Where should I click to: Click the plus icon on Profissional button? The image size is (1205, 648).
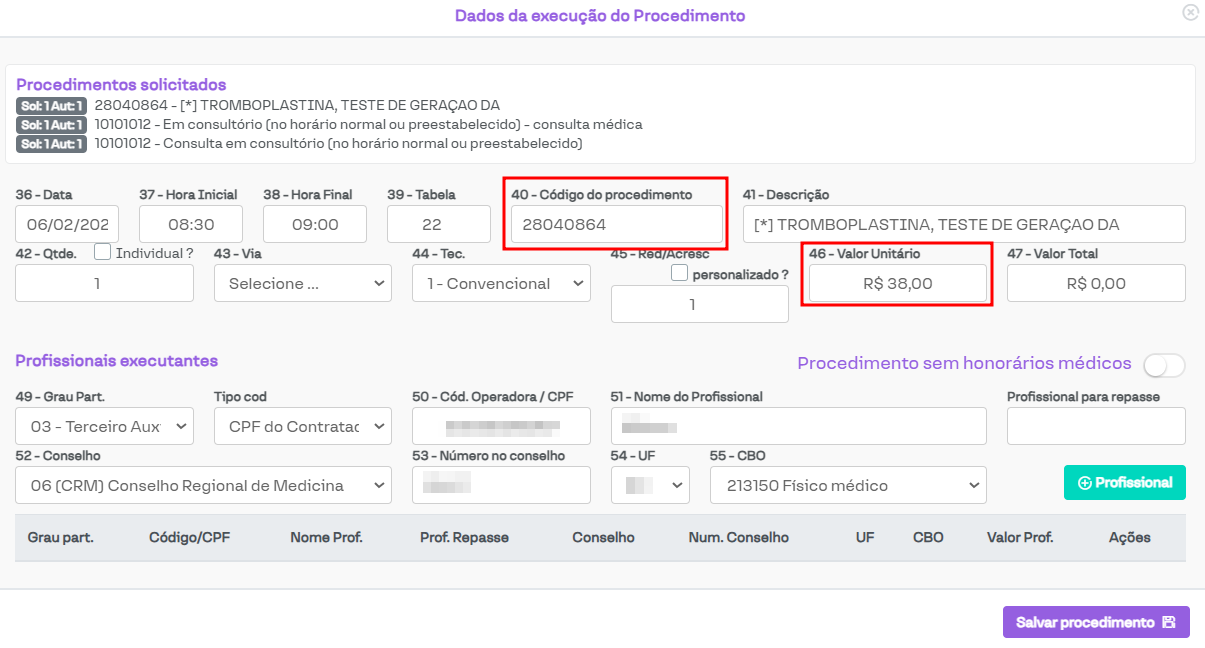click(x=1084, y=483)
